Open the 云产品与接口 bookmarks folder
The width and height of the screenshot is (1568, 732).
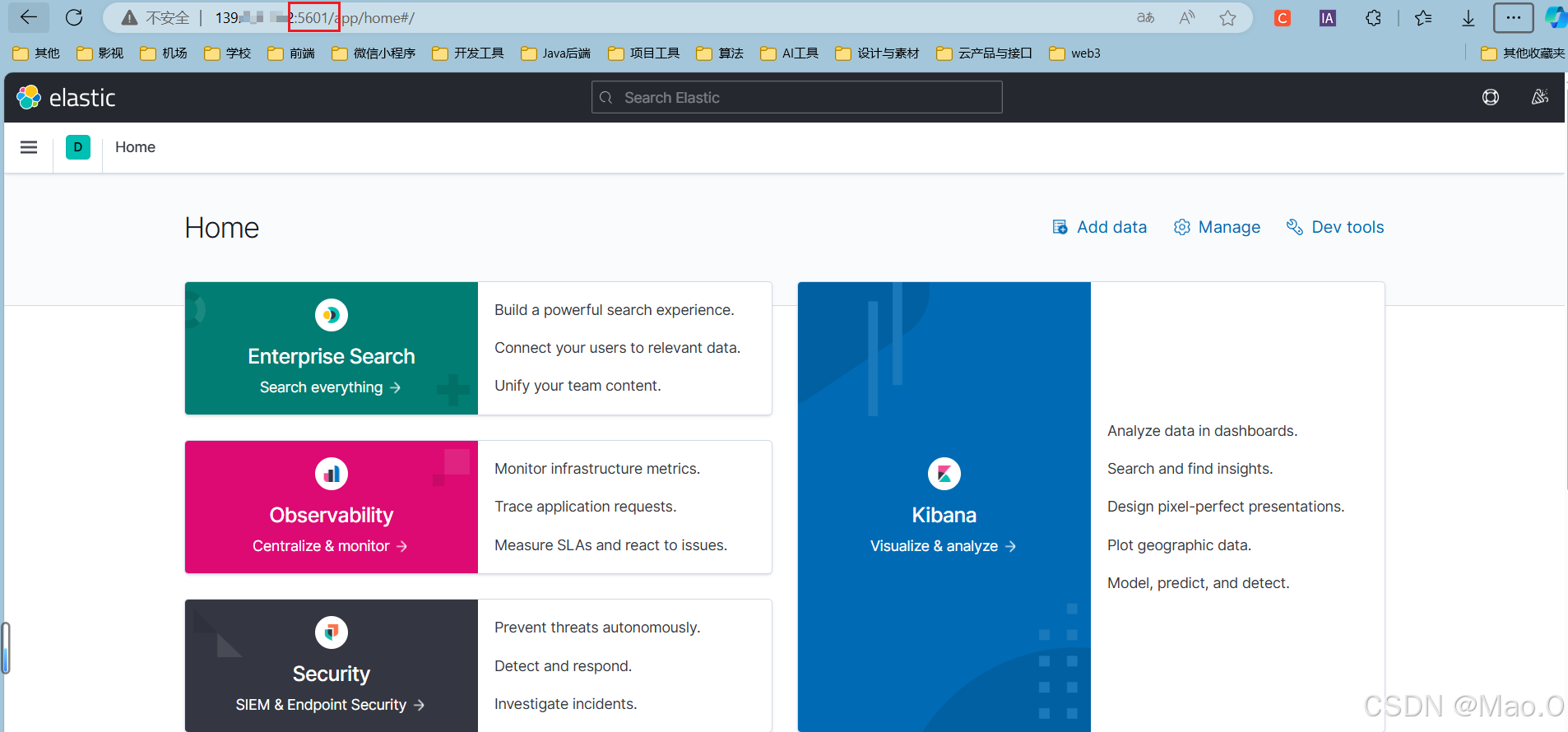pyautogui.click(x=984, y=53)
